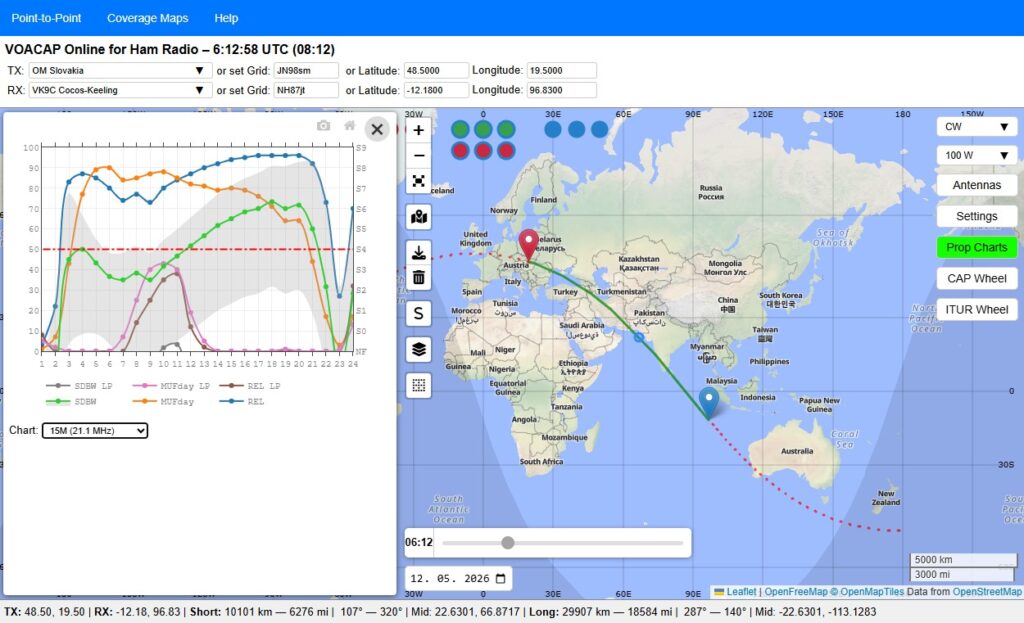Open the map layers stack icon
Viewport: 1024px width, 623px height.
point(419,349)
